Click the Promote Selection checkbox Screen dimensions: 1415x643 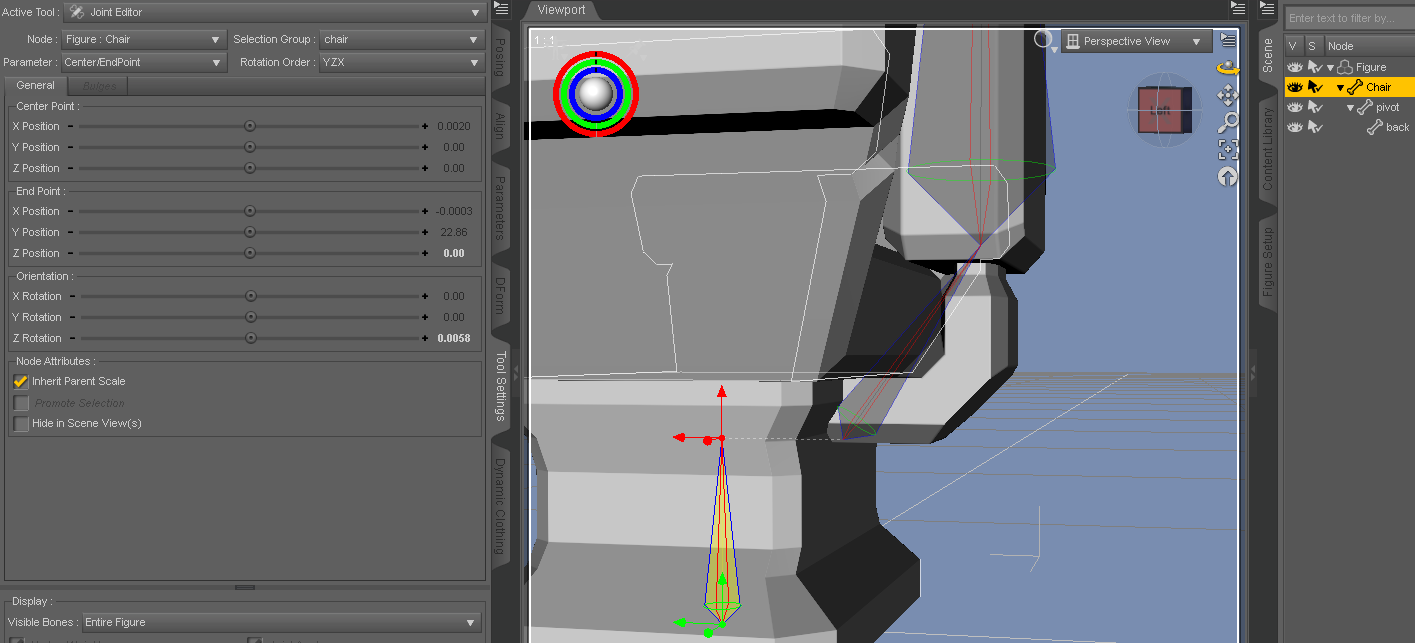point(21,402)
